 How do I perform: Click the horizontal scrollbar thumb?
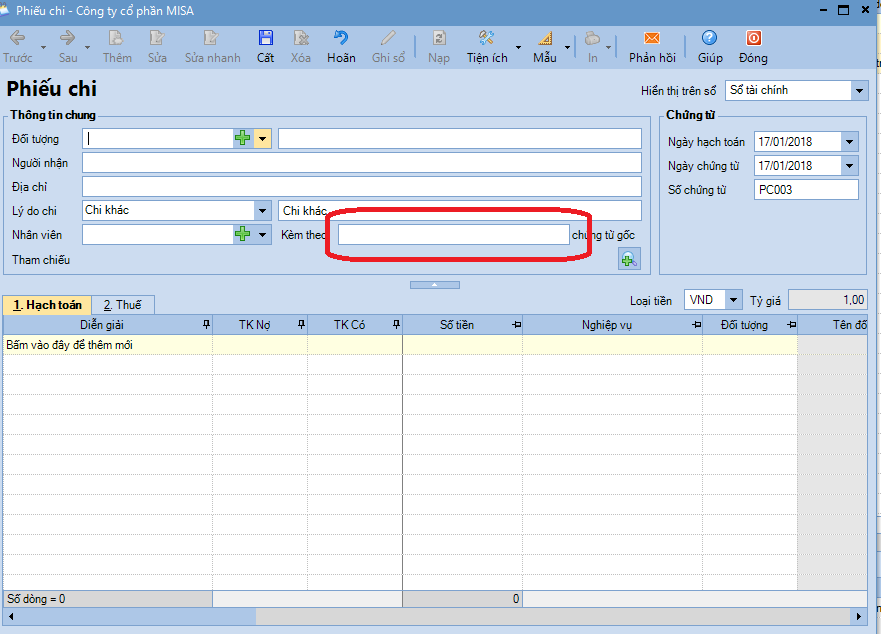pyautogui.click(x=137, y=617)
